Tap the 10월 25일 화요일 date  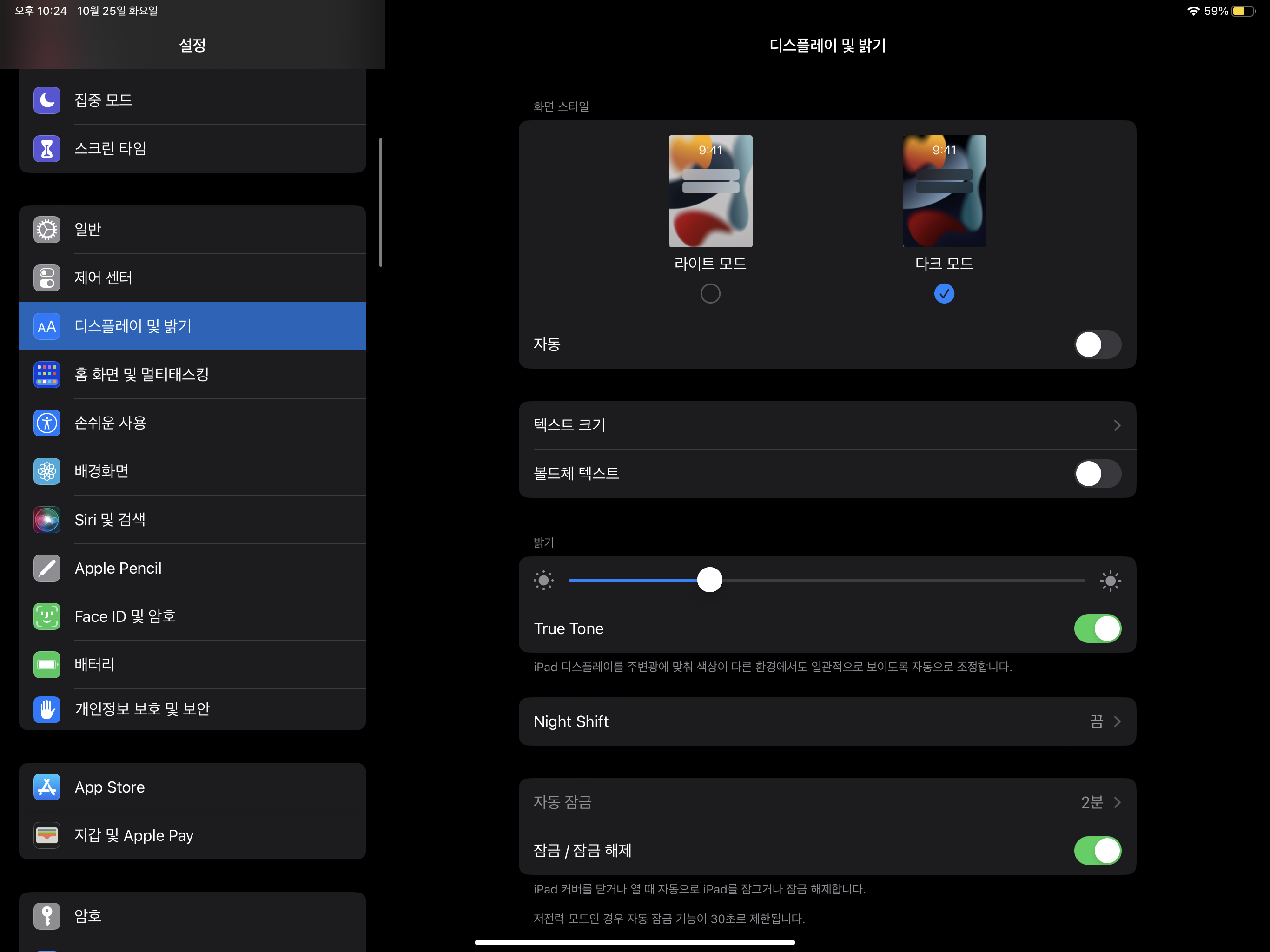118,11
